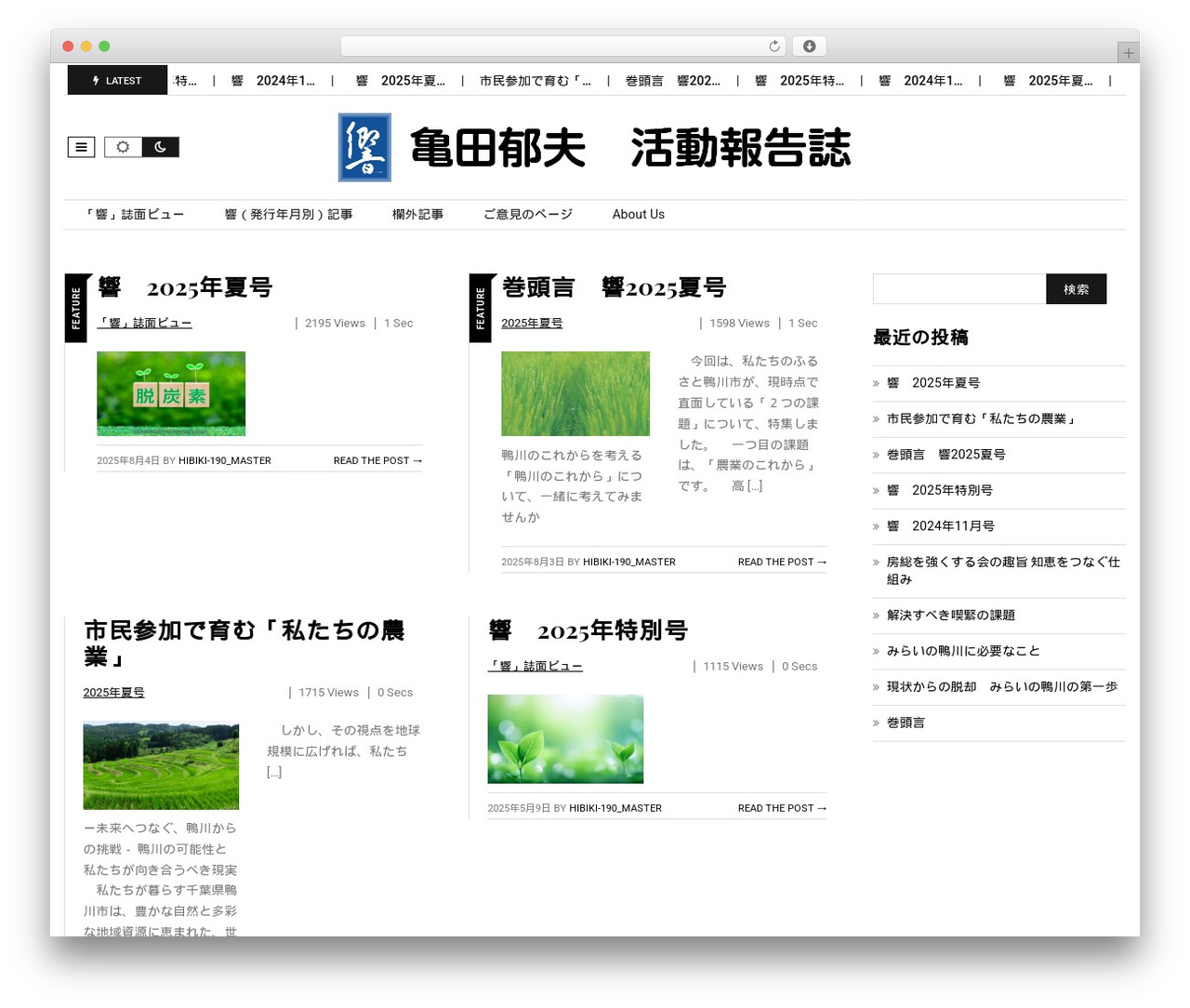
Task: Open sidebar link 解決すべき喫緊の課題
Action: coord(951,615)
